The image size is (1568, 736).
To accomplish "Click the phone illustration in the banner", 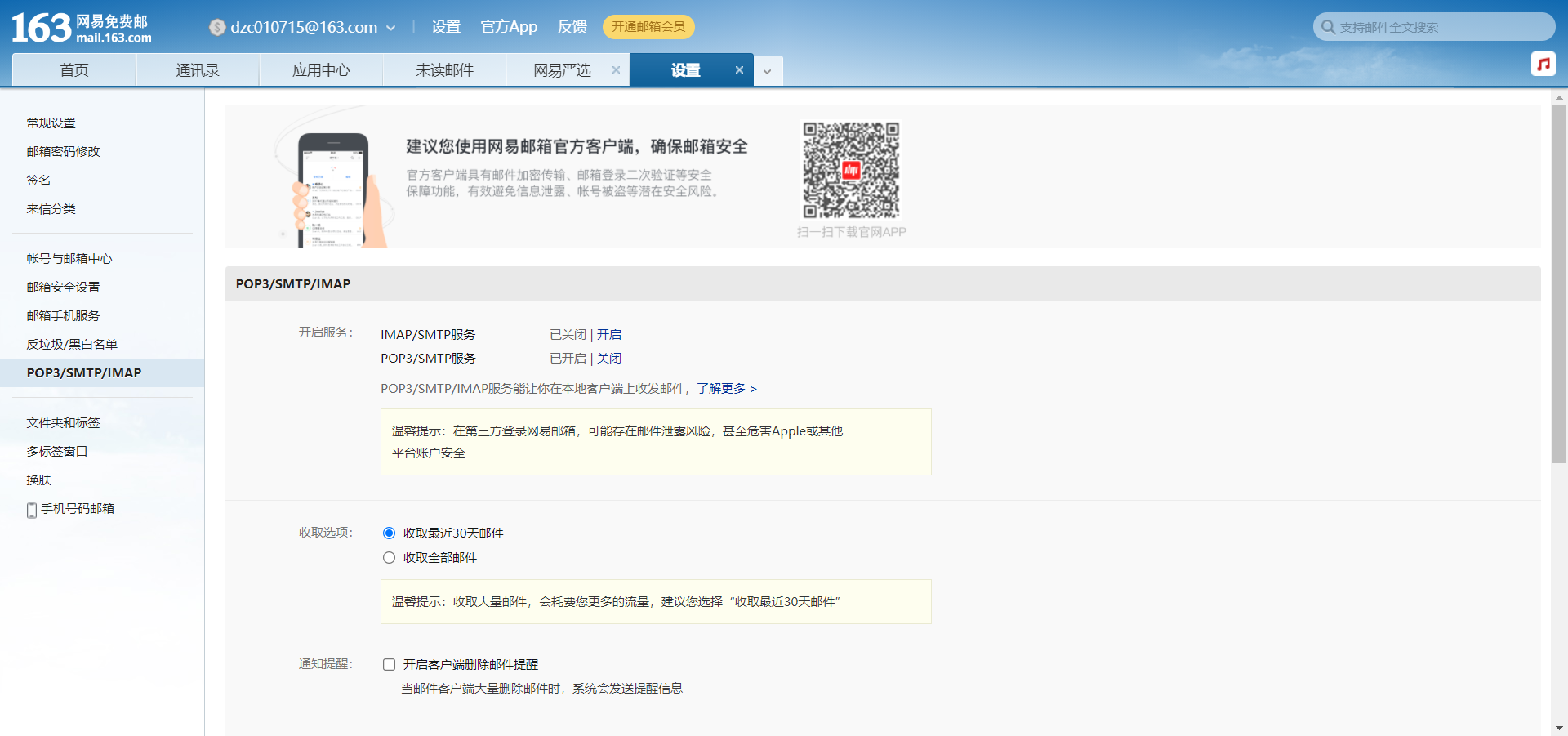I will click(x=335, y=190).
